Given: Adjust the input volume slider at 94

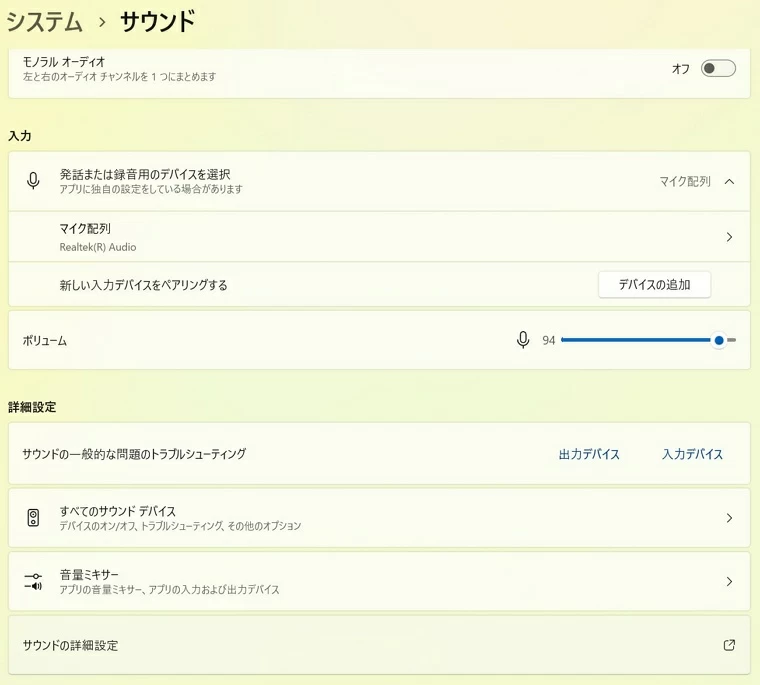Looking at the screenshot, I should 649,340.
